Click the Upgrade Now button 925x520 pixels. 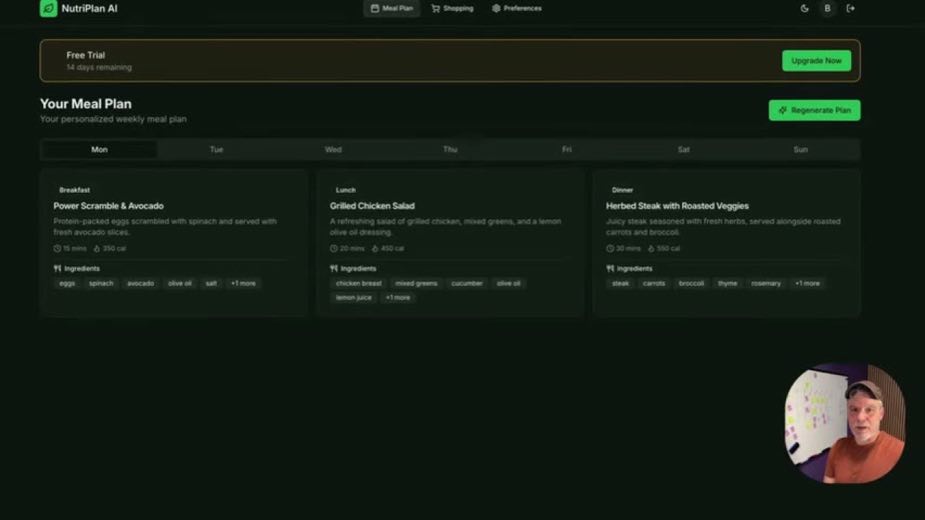click(x=816, y=61)
